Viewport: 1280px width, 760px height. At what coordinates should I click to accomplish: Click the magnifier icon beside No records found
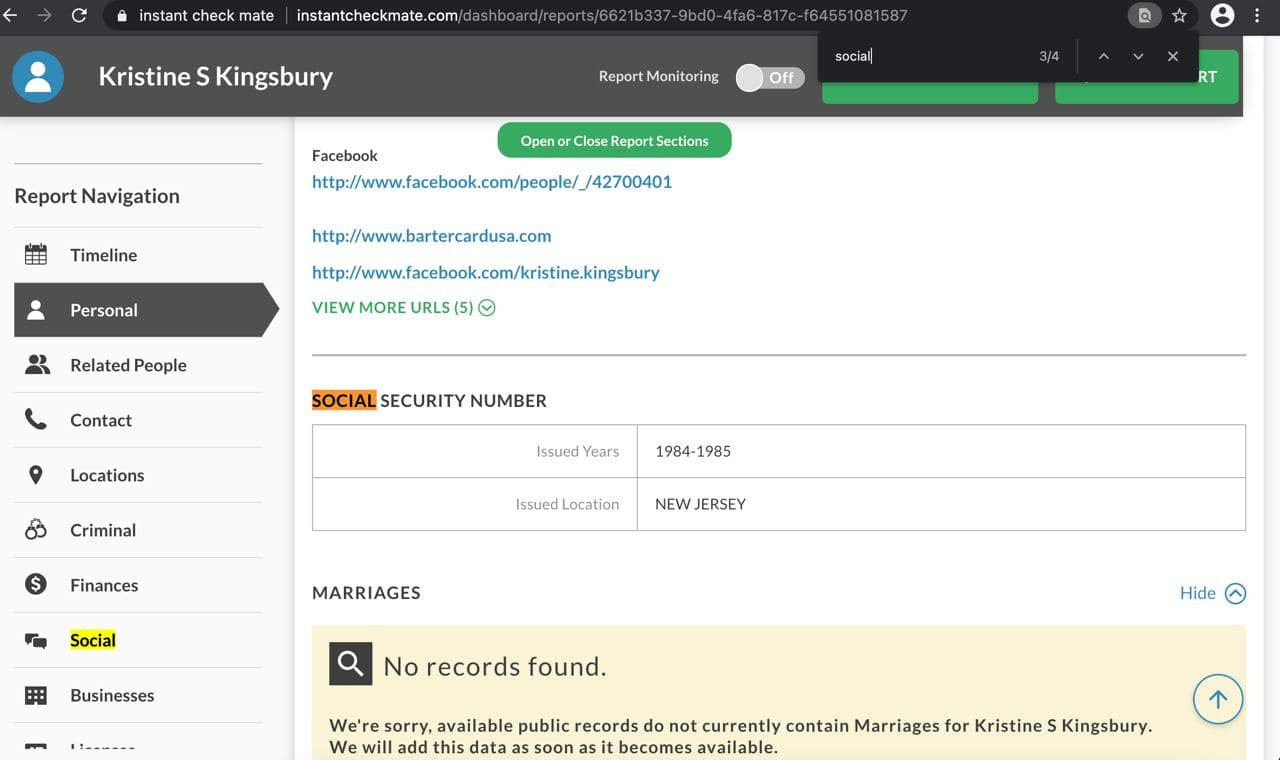pyautogui.click(x=350, y=663)
